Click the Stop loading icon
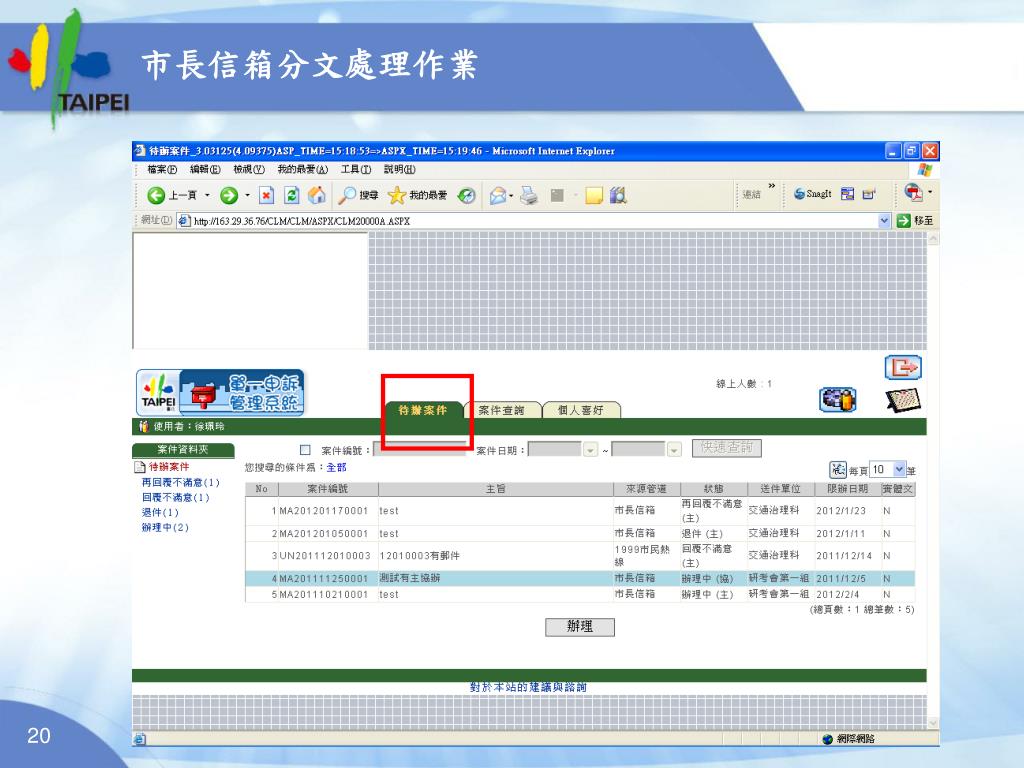The width and height of the screenshot is (1024, 768). tap(266, 195)
